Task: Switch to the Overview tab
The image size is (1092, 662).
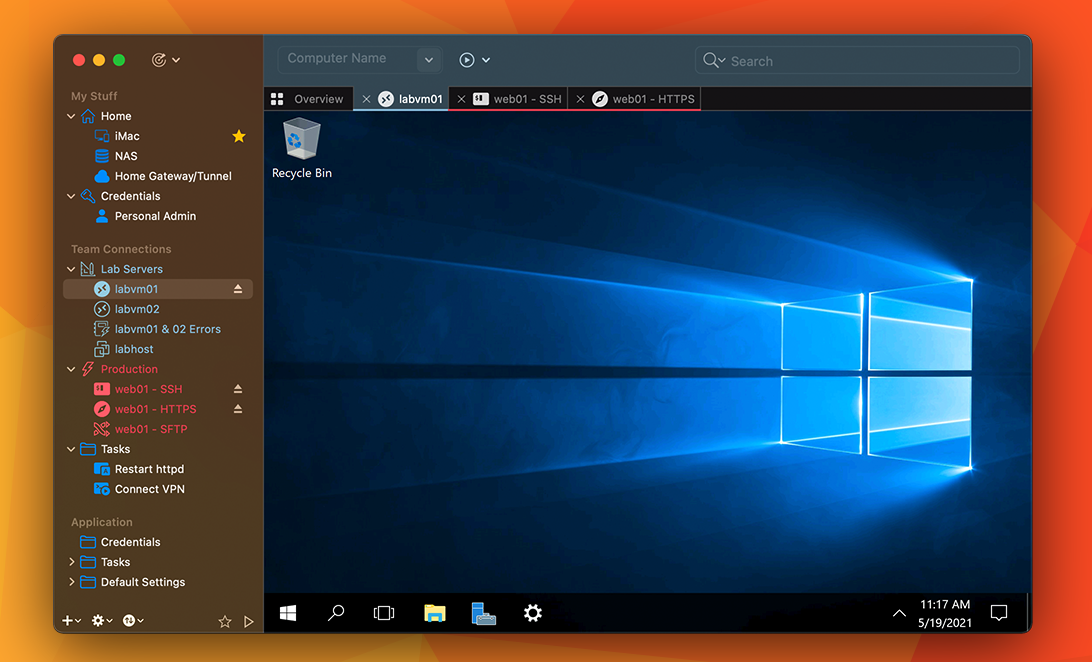Action: pos(308,99)
